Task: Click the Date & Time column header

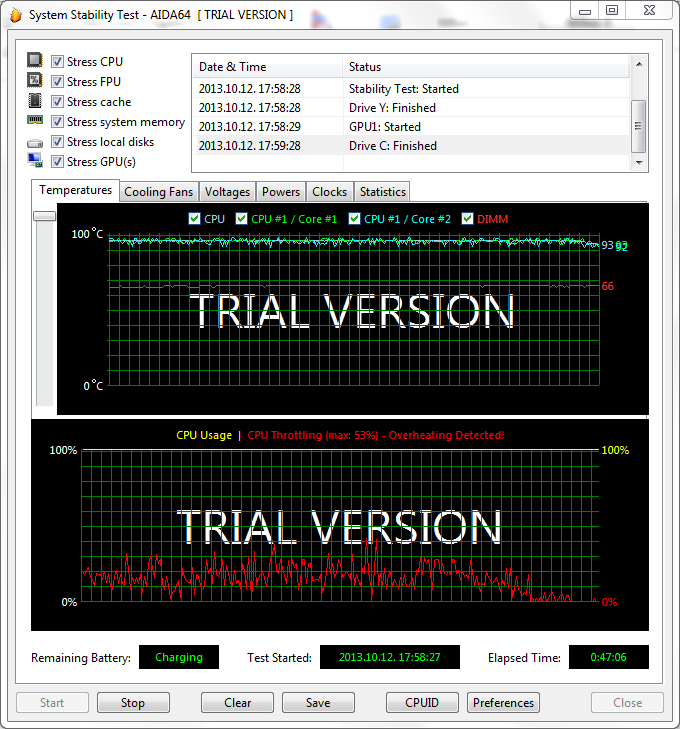Action: (267, 67)
